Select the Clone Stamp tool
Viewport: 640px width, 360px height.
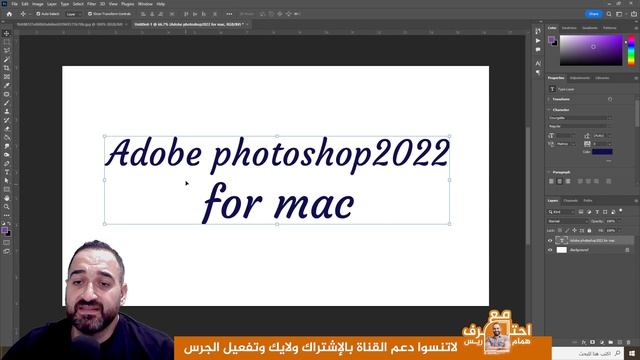pos(7,111)
